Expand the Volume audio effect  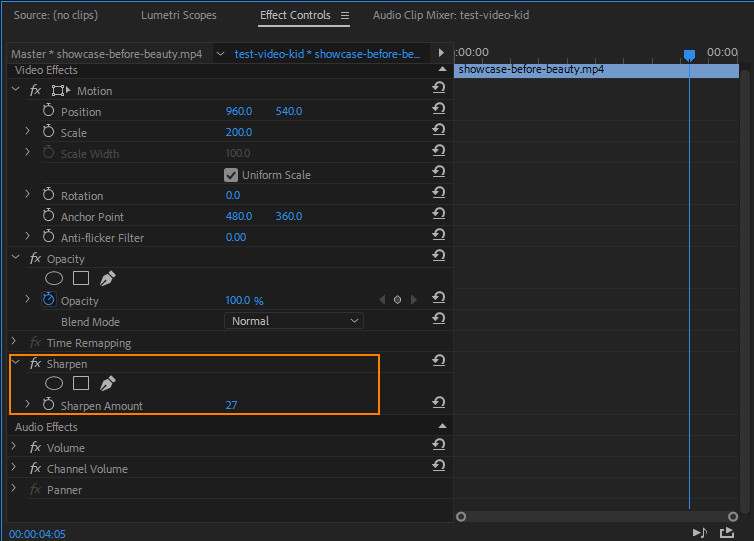(14, 446)
